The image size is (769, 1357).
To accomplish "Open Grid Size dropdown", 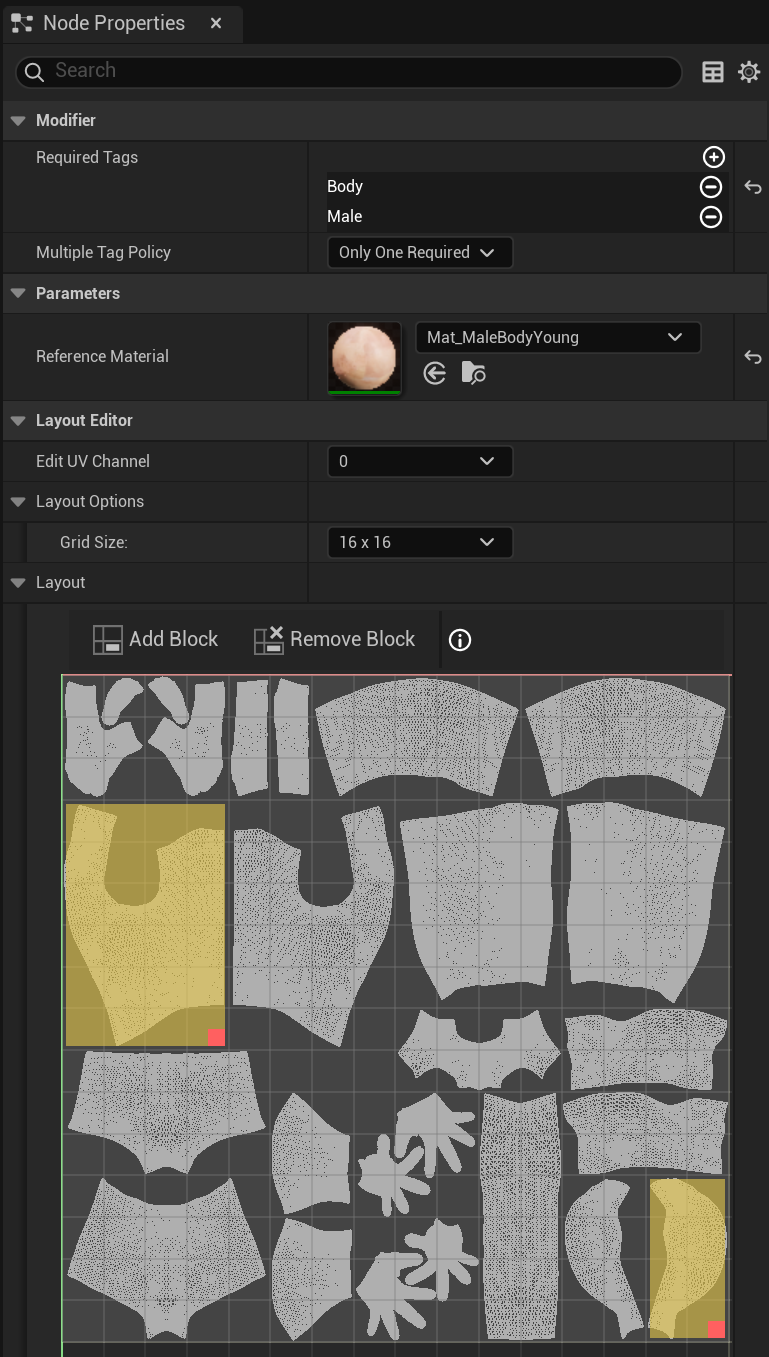I will (420, 542).
